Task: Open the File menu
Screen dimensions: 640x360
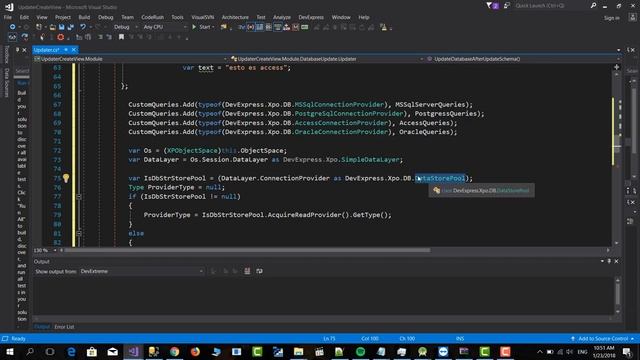Action: tap(8, 17)
